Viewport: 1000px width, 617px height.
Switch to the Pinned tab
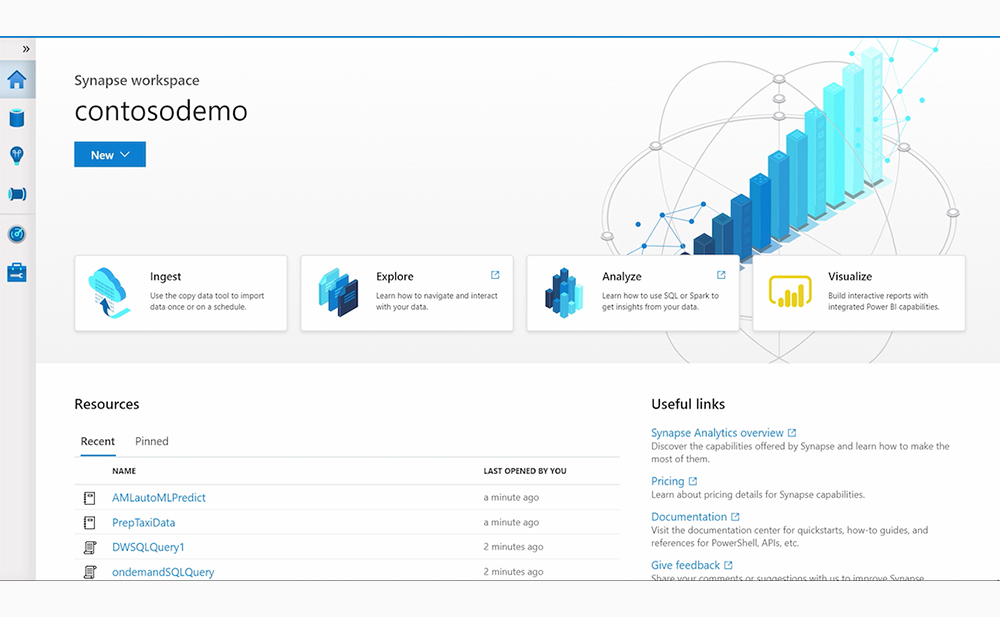pyautogui.click(x=151, y=441)
